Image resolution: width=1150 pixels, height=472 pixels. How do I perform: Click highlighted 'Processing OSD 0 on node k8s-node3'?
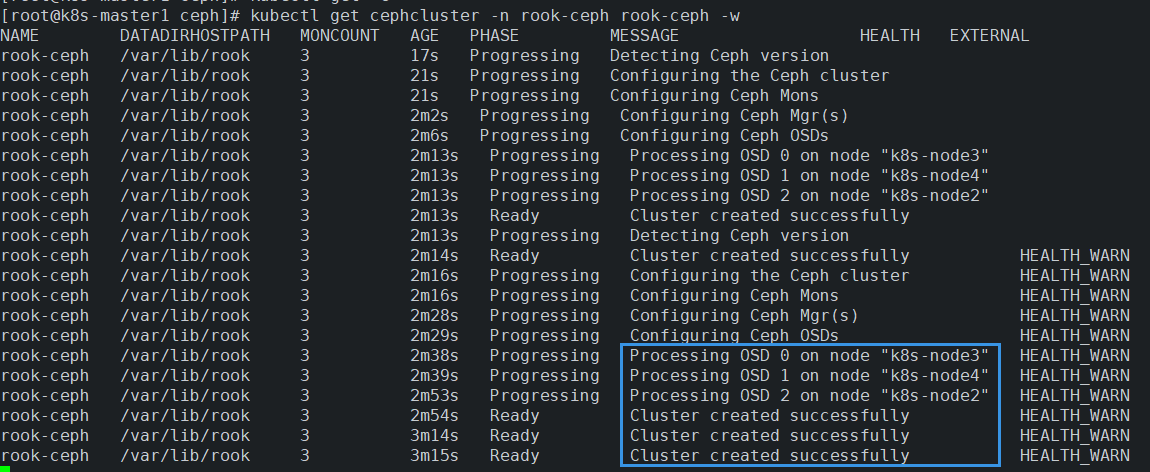[x=809, y=355]
